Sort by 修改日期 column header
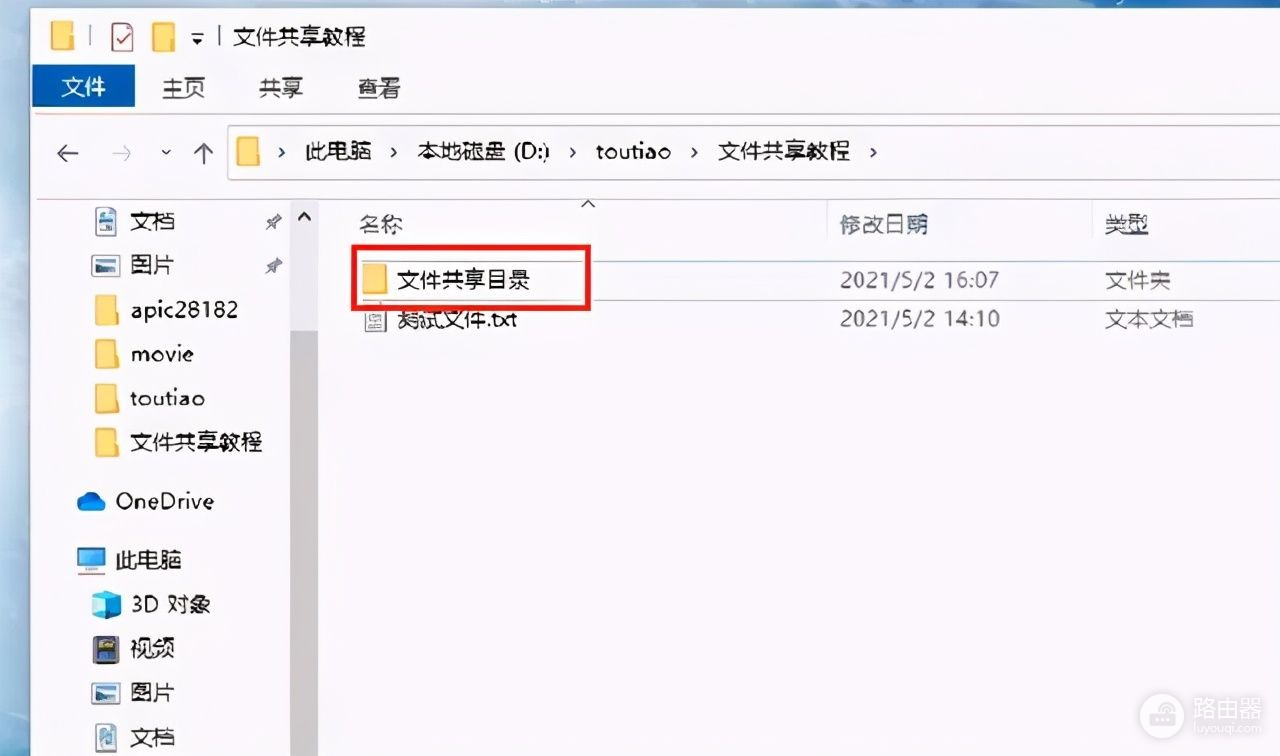The image size is (1280, 756). coord(883,225)
